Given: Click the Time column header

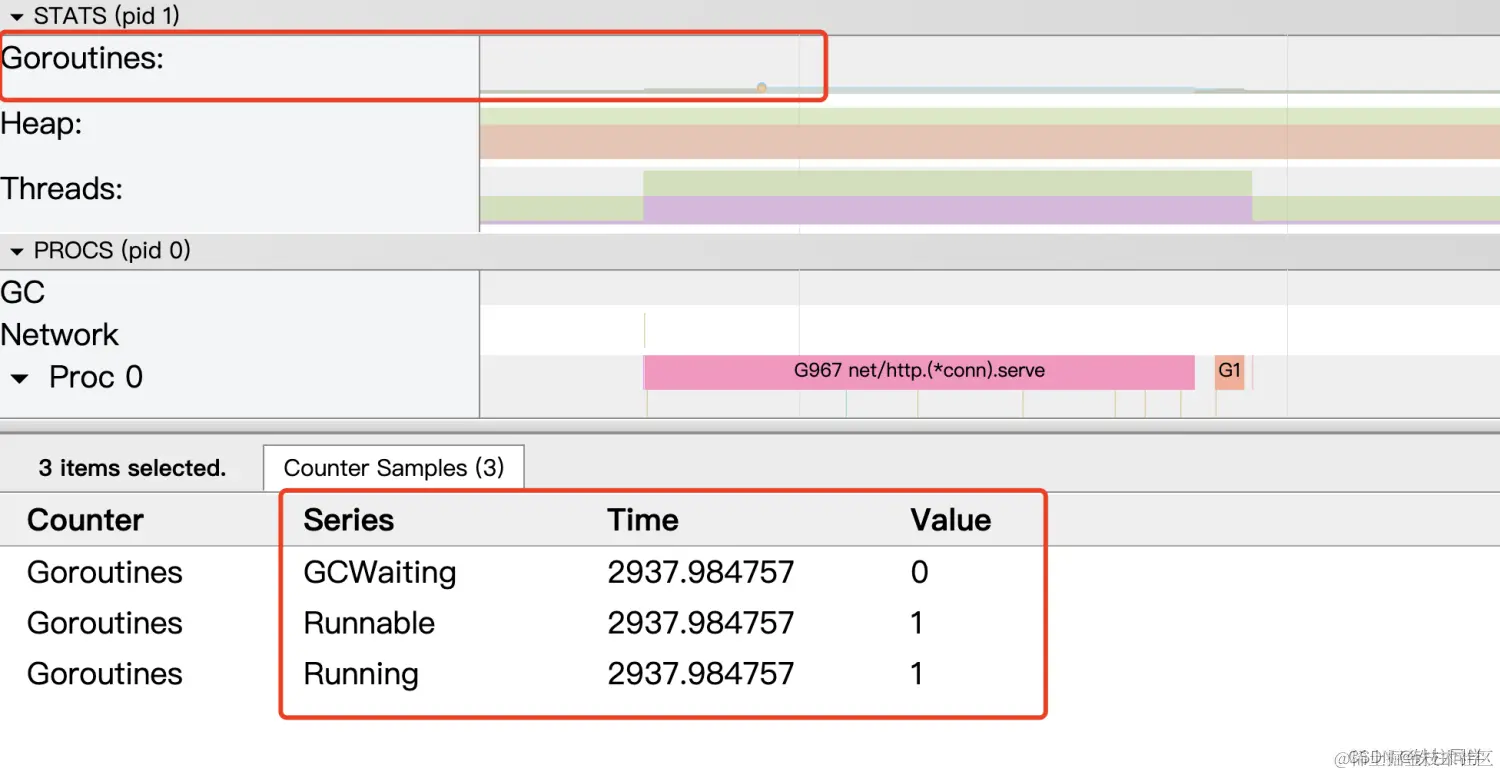Looking at the screenshot, I should click(x=643, y=520).
